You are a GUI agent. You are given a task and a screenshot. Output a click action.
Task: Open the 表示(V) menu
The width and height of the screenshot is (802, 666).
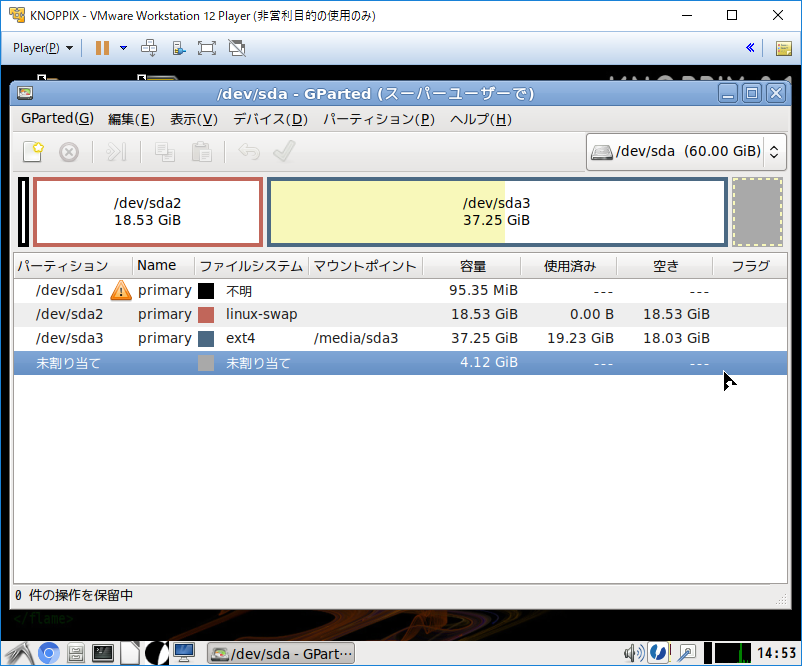point(194,119)
